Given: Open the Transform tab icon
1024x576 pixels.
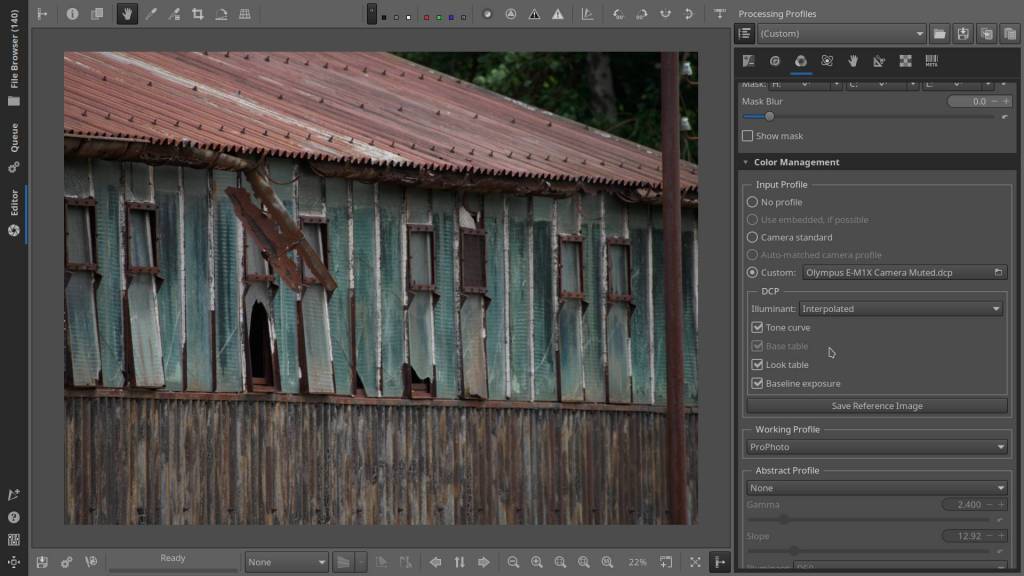Looking at the screenshot, I should point(879,61).
